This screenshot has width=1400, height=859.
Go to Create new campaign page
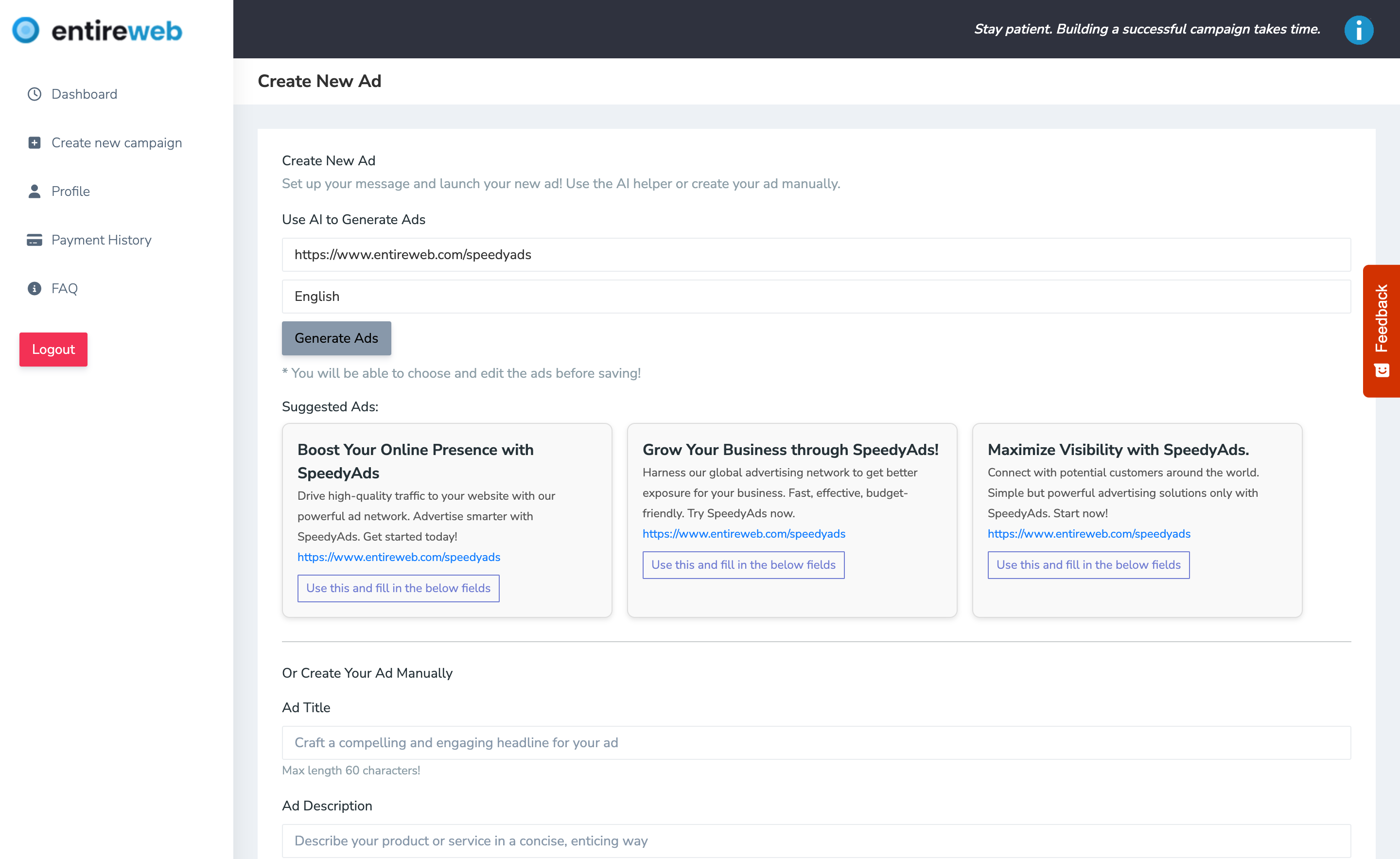(117, 142)
